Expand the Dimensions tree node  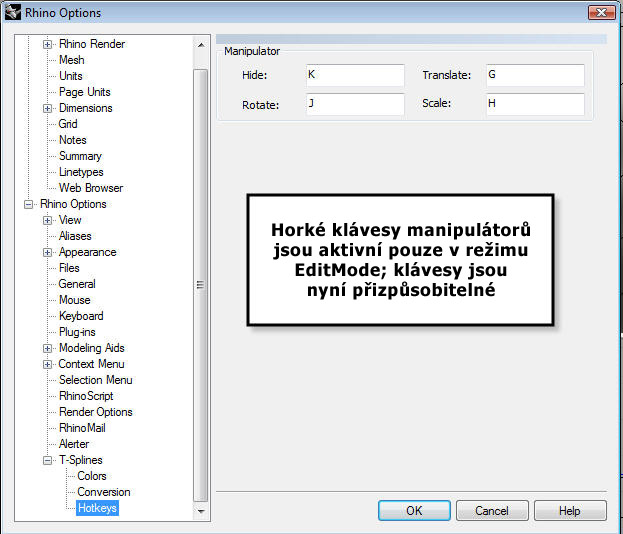[x=47, y=108]
